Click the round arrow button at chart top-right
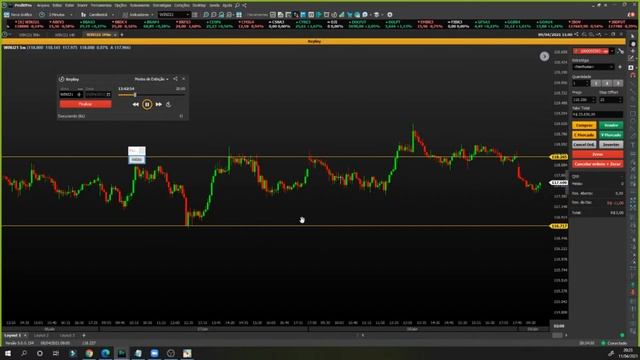The width and height of the screenshot is (640, 360). [544, 56]
